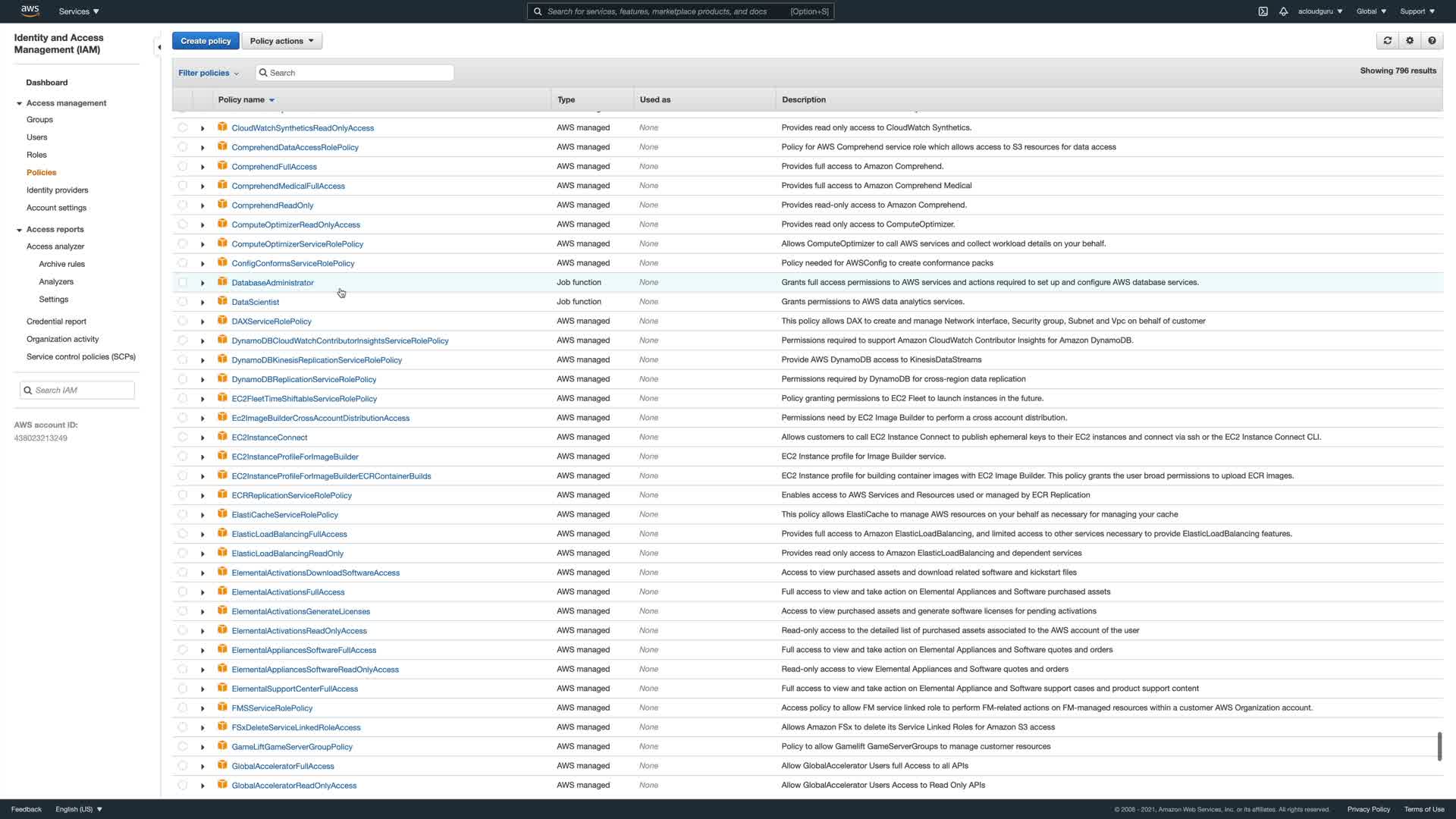Screen dimensions: 1456x819
Task: Open the notifications bell icon
Action: pos(1283,11)
